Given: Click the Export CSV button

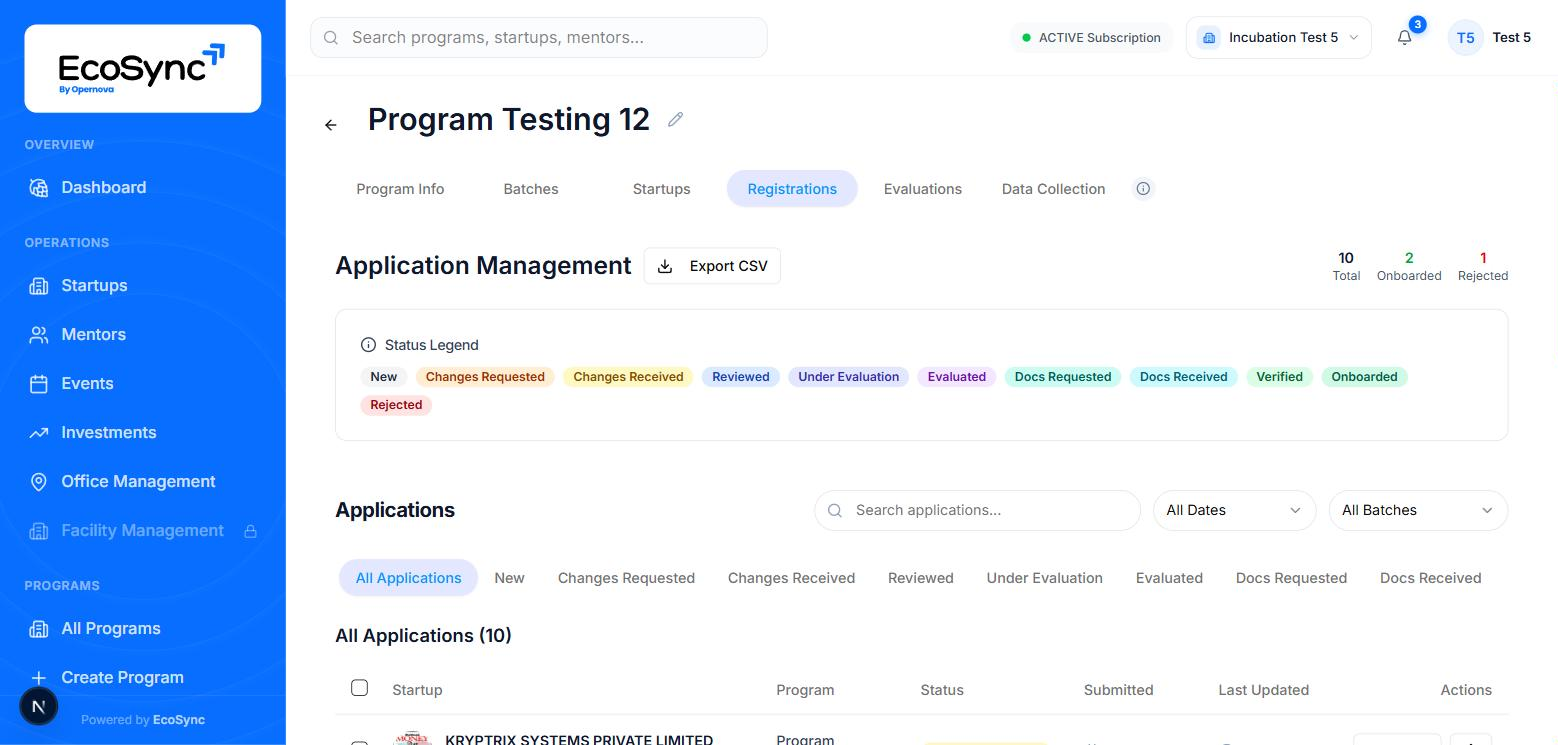Looking at the screenshot, I should pyautogui.click(x=712, y=266).
